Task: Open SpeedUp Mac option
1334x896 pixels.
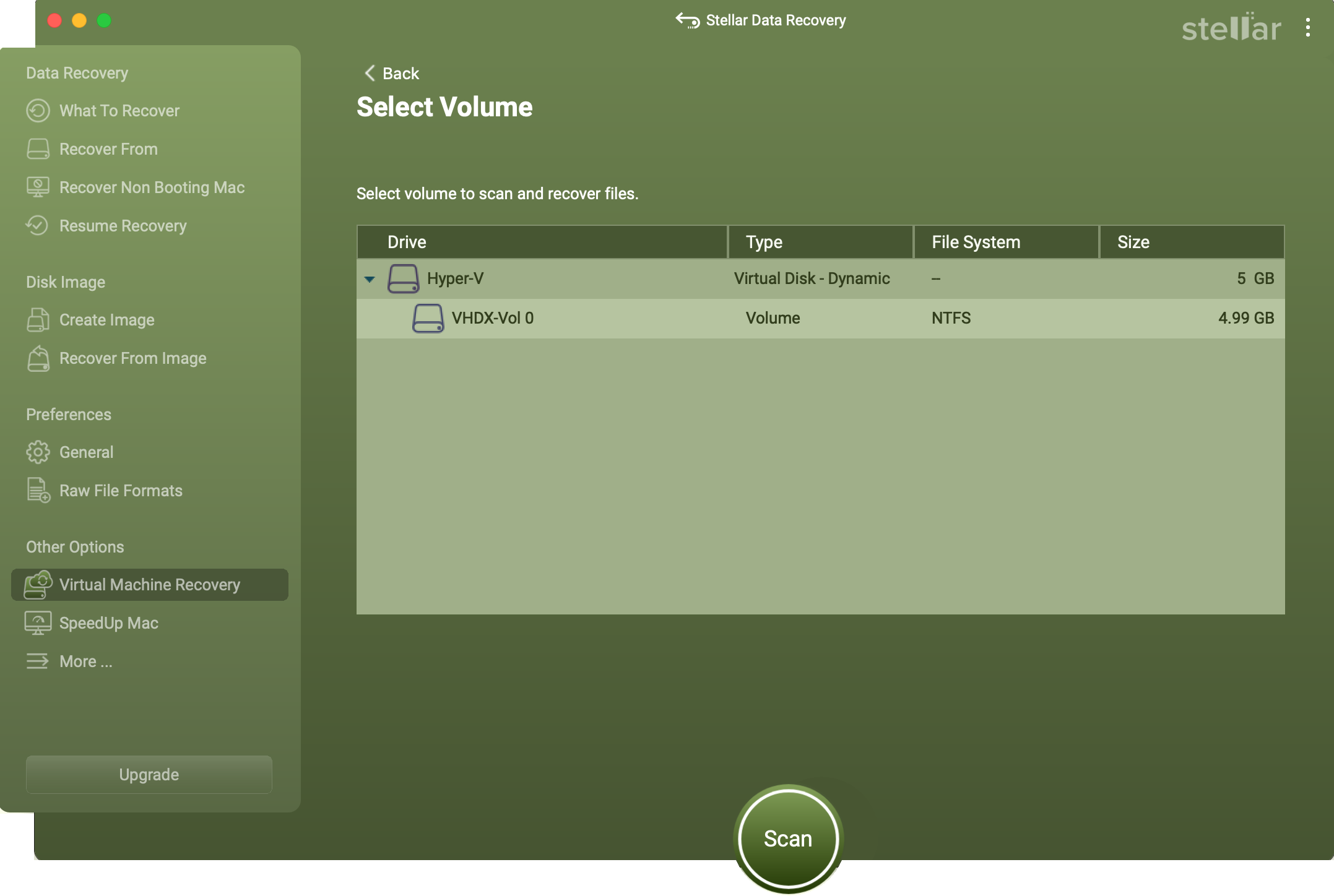Action: (x=108, y=623)
